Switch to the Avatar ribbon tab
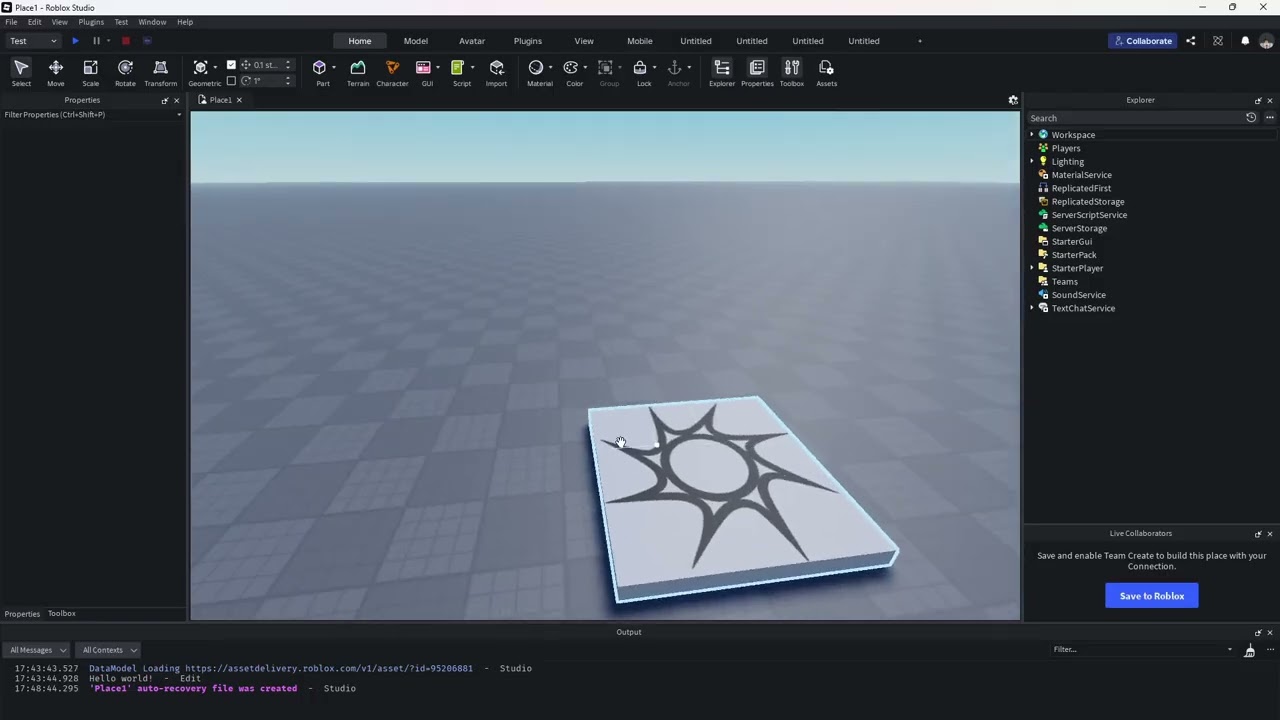 [472, 41]
